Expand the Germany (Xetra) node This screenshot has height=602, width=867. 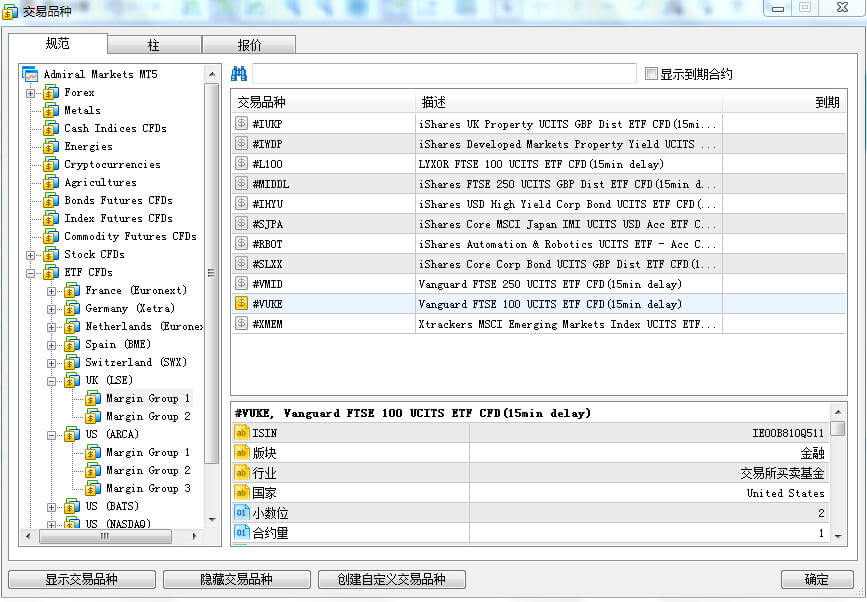(51, 309)
